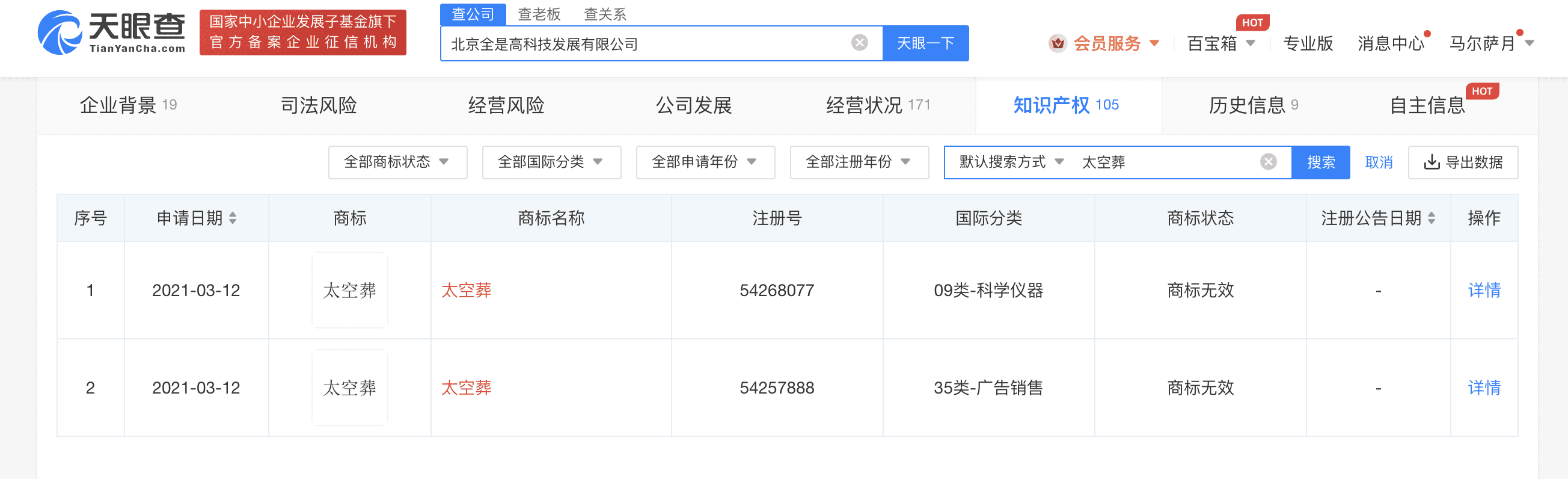Open the 全部国际分类 dropdown
Viewport: 1568px width, 479px height.
coord(551,162)
